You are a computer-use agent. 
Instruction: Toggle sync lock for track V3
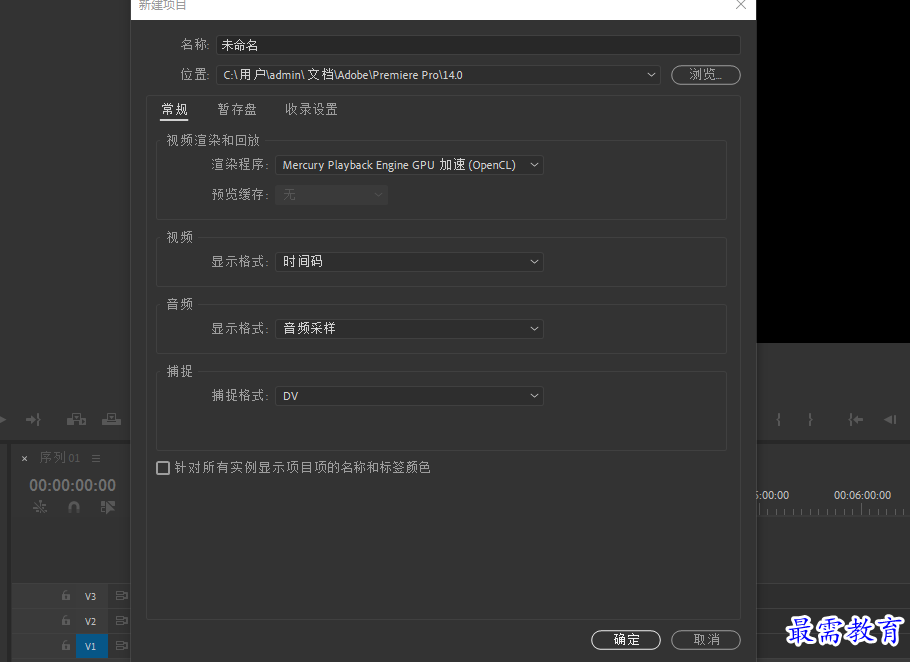tap(121, 596)
